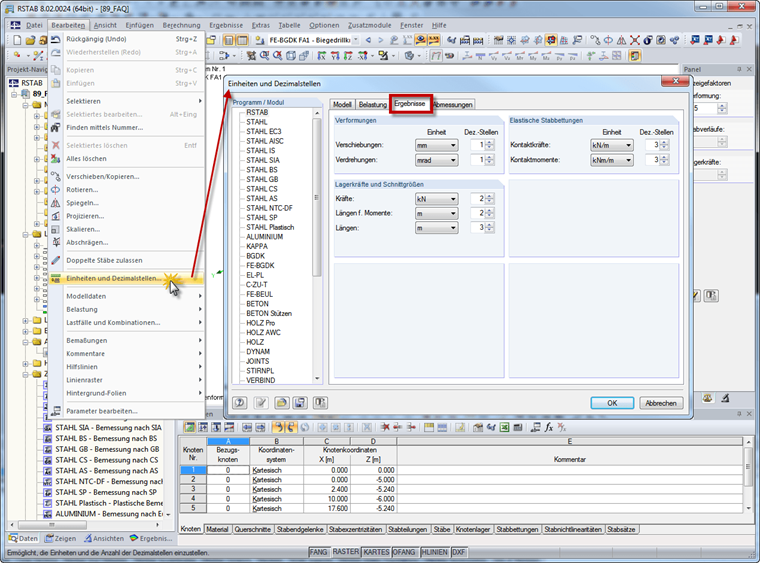This screenshot has width=760, height=563.
Task: Open Kontaktmomente unit dropdown (kNm/m)
Action: coord(612,160)
